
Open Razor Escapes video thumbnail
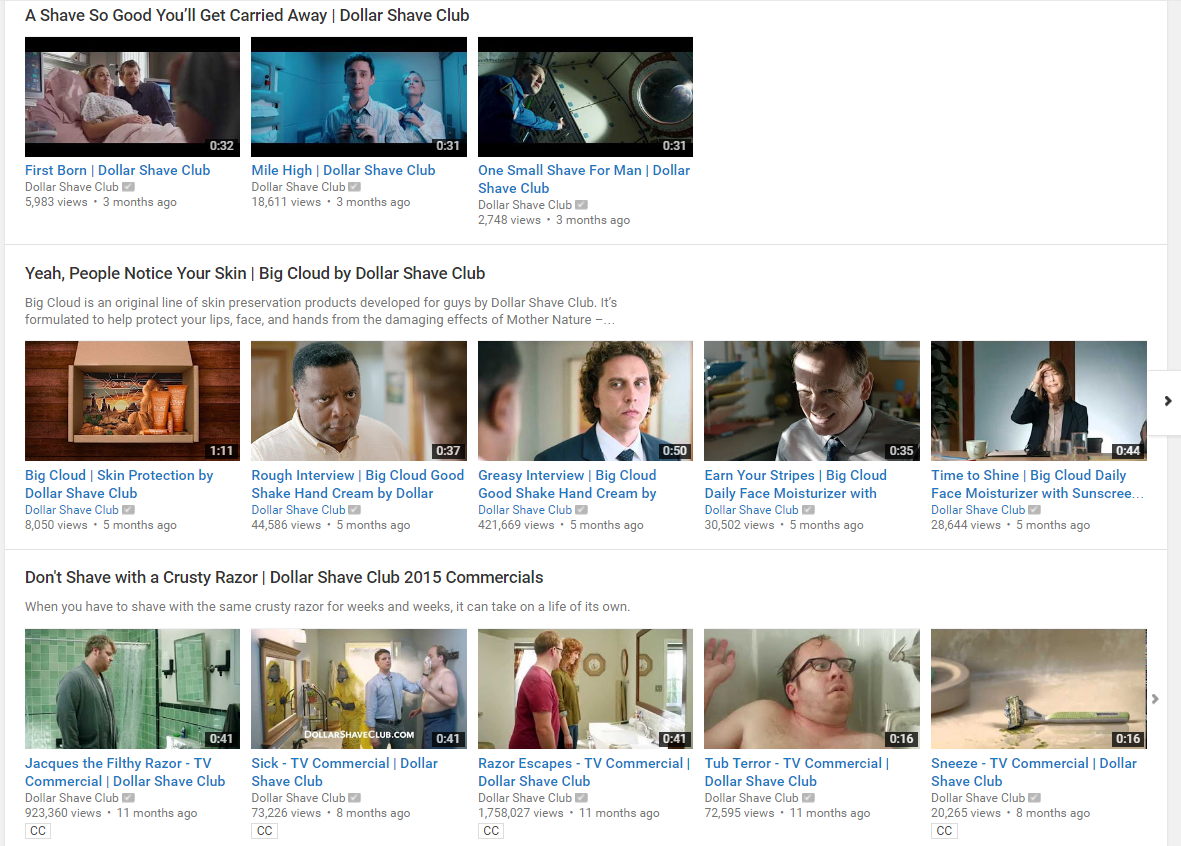[585, 689]
